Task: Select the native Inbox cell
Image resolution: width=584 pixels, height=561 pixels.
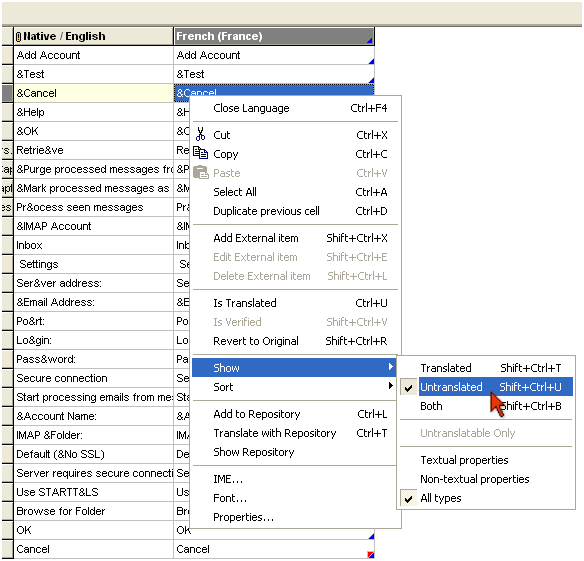Action: pos(93,245)
